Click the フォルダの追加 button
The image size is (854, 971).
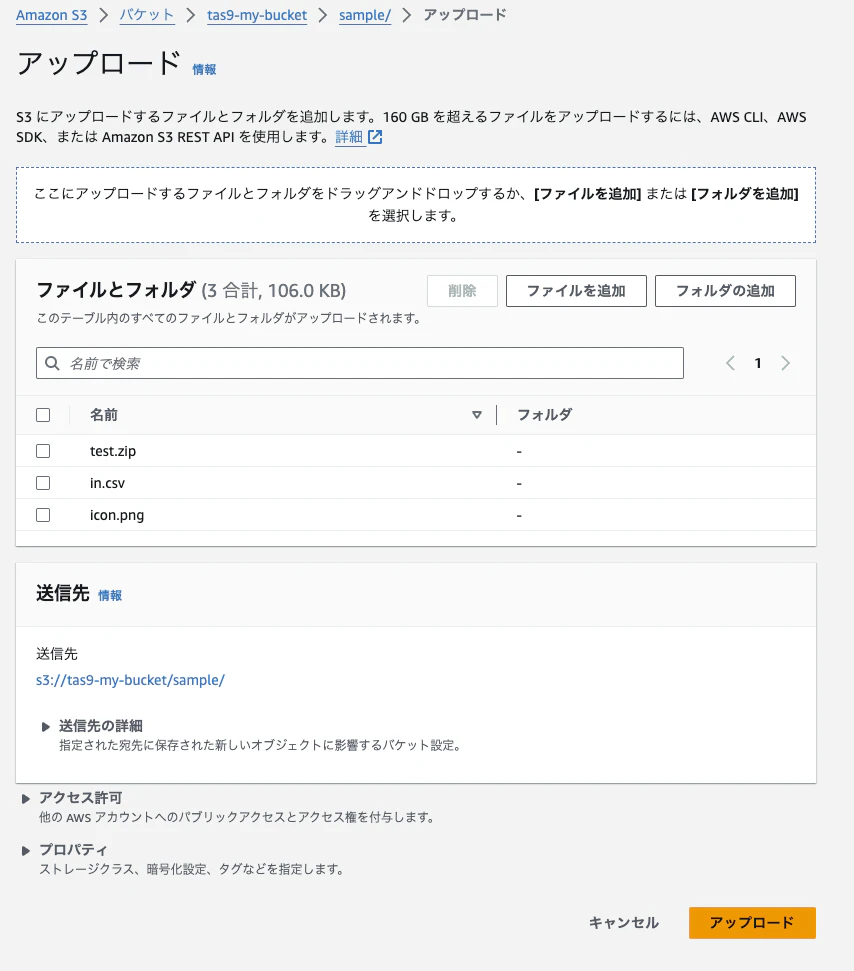725,290
